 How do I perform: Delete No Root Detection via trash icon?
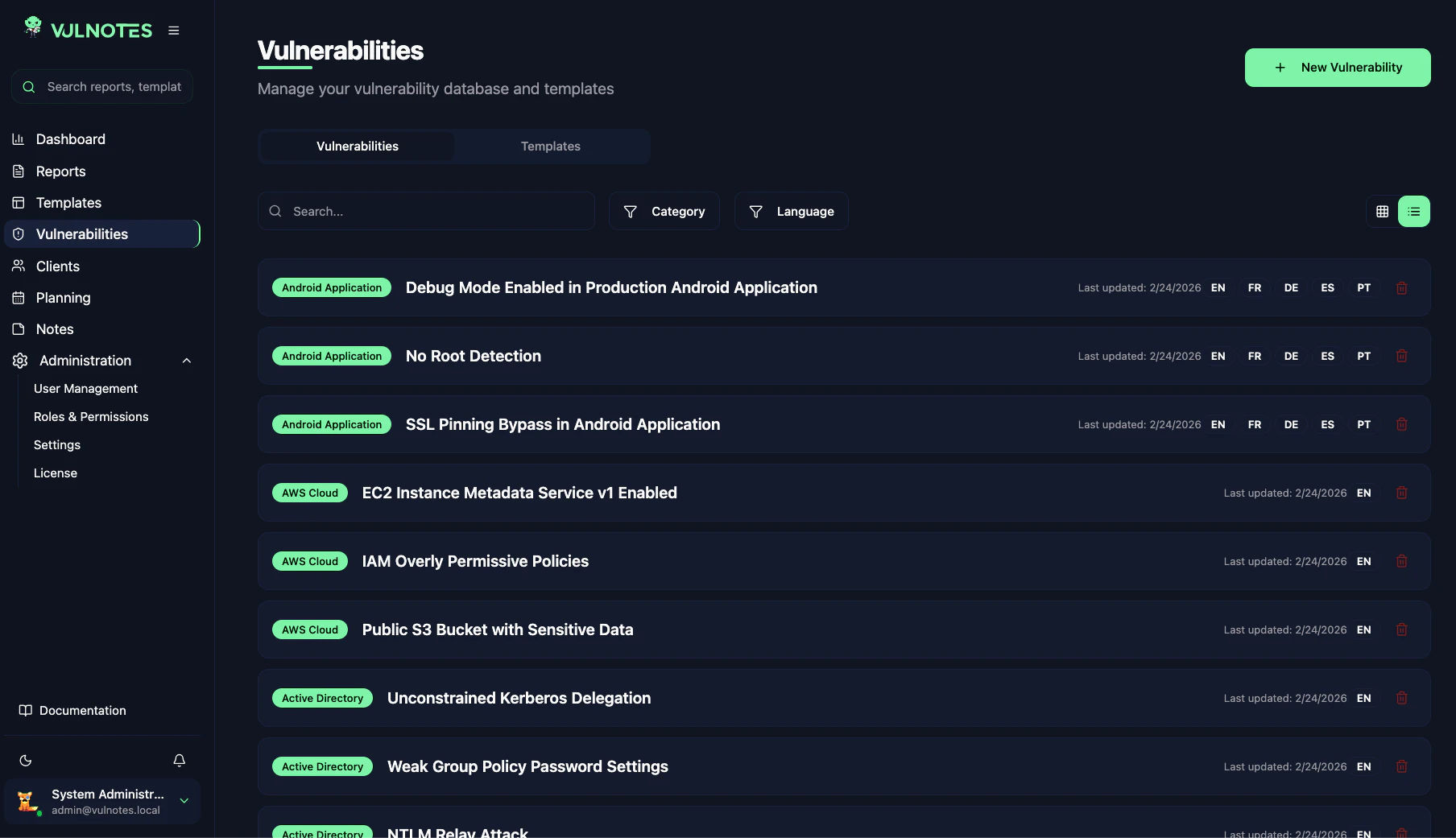1402,356
